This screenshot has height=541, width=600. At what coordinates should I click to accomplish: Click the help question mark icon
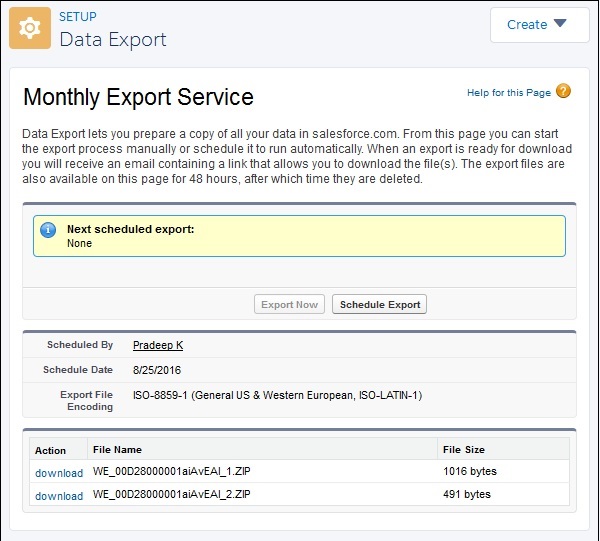pos(564,92)
